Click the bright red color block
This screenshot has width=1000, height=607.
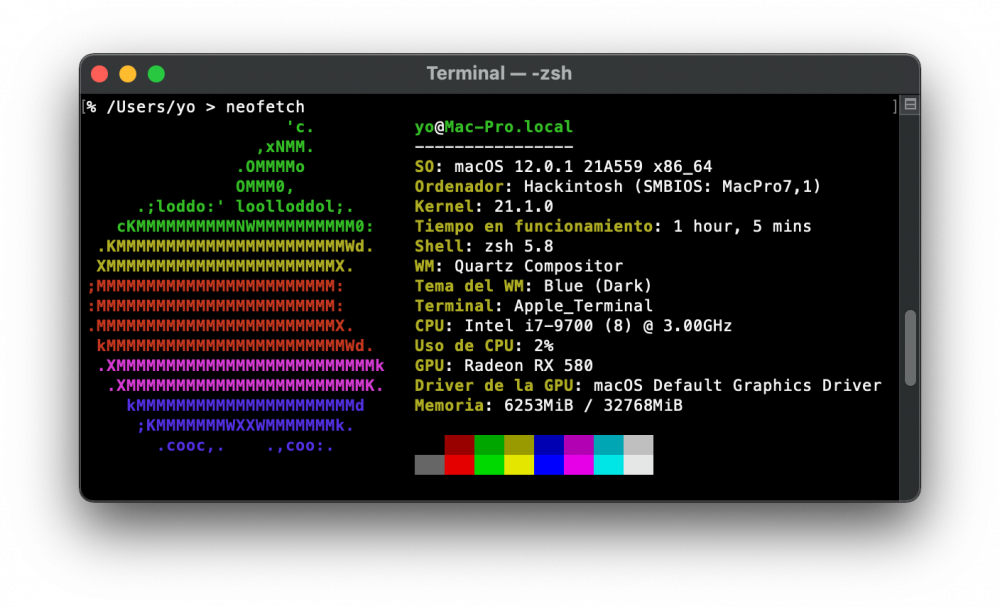tap(459, 465)
